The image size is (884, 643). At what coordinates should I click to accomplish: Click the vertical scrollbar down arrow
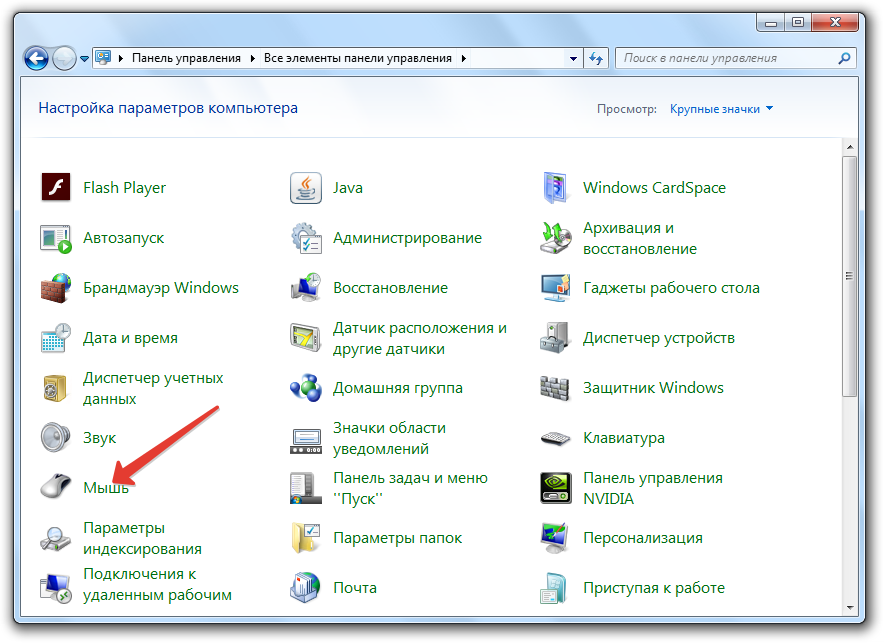coord(850,607)
